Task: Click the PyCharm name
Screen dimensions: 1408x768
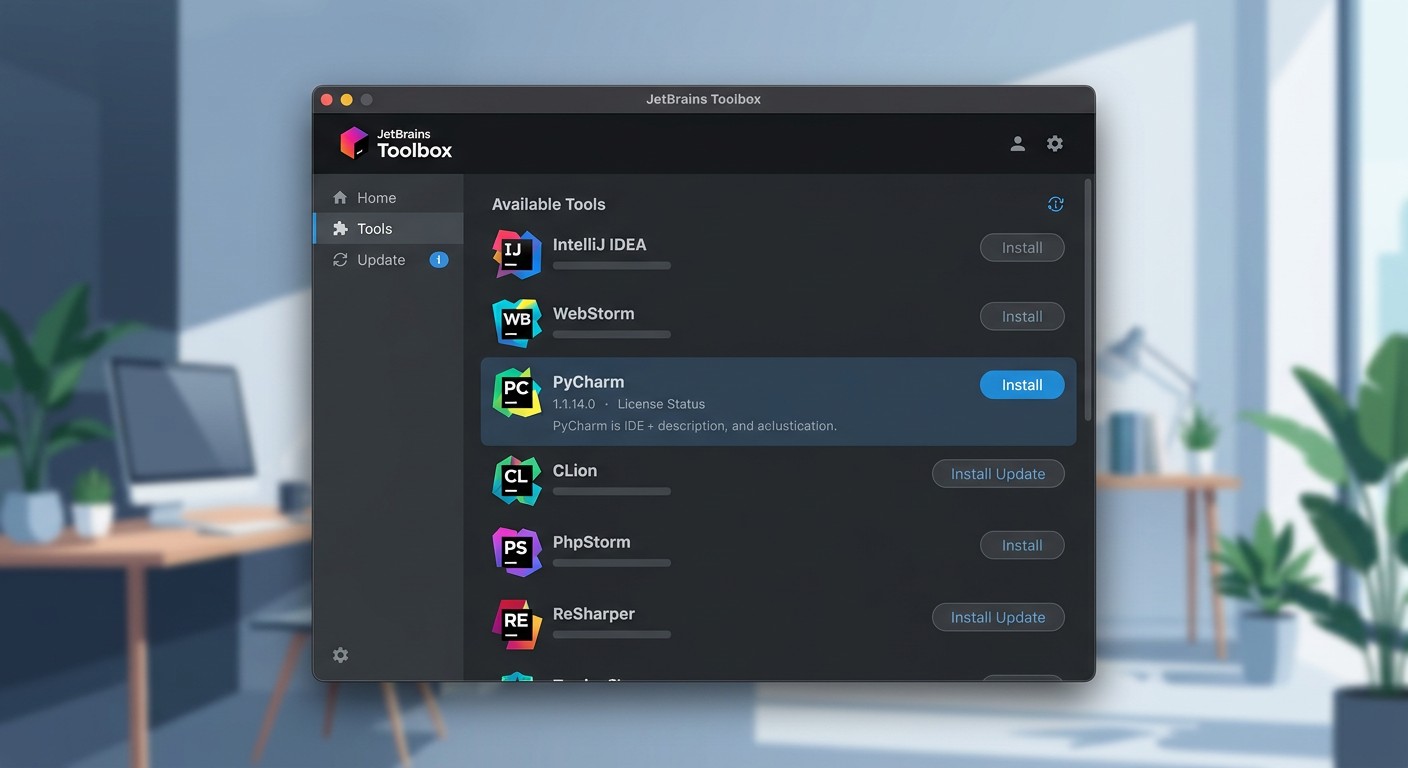Action: (589, 382)
